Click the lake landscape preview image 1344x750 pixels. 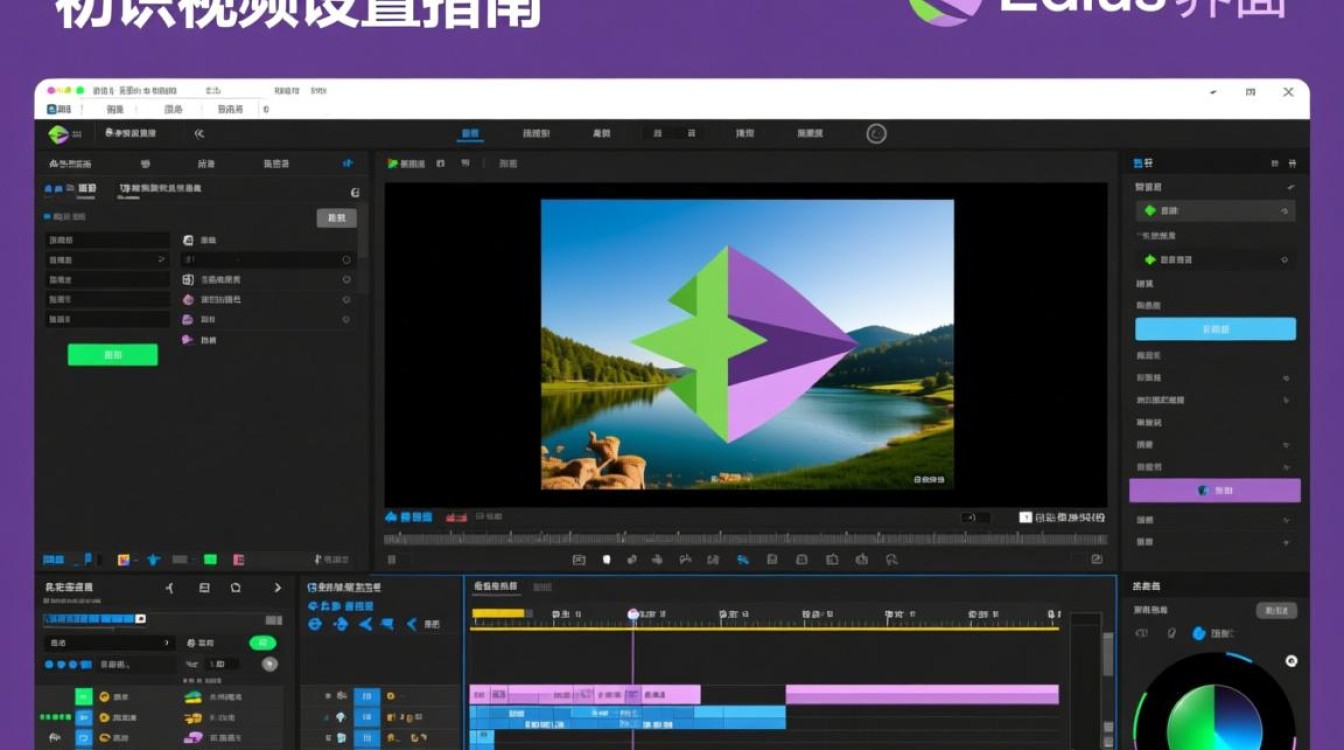pos(747,344)
